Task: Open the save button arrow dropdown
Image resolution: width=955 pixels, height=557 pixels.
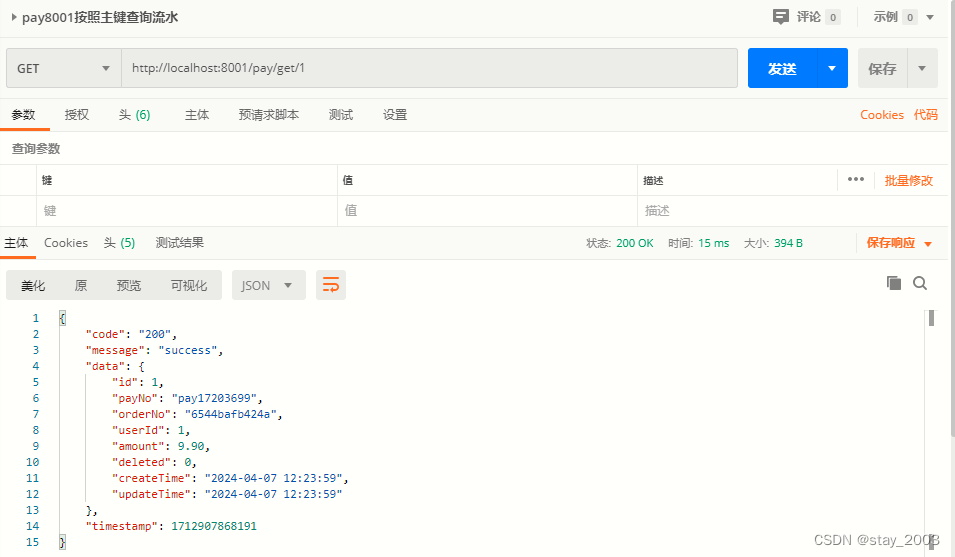Action: click(922, 68)
